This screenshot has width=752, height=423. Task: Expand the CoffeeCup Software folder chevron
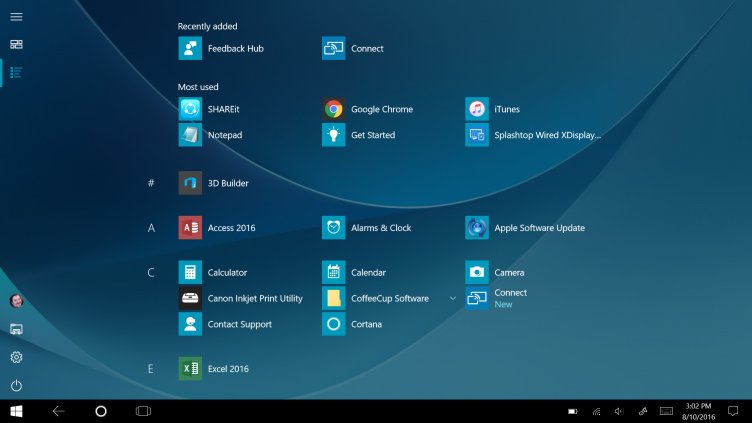pos(452,298)
